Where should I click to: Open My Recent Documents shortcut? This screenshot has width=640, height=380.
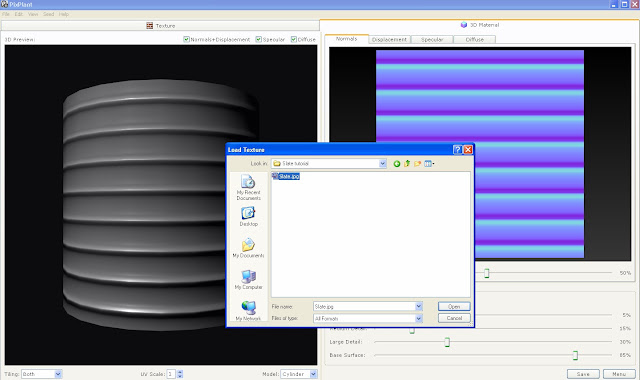coord(248,187)
